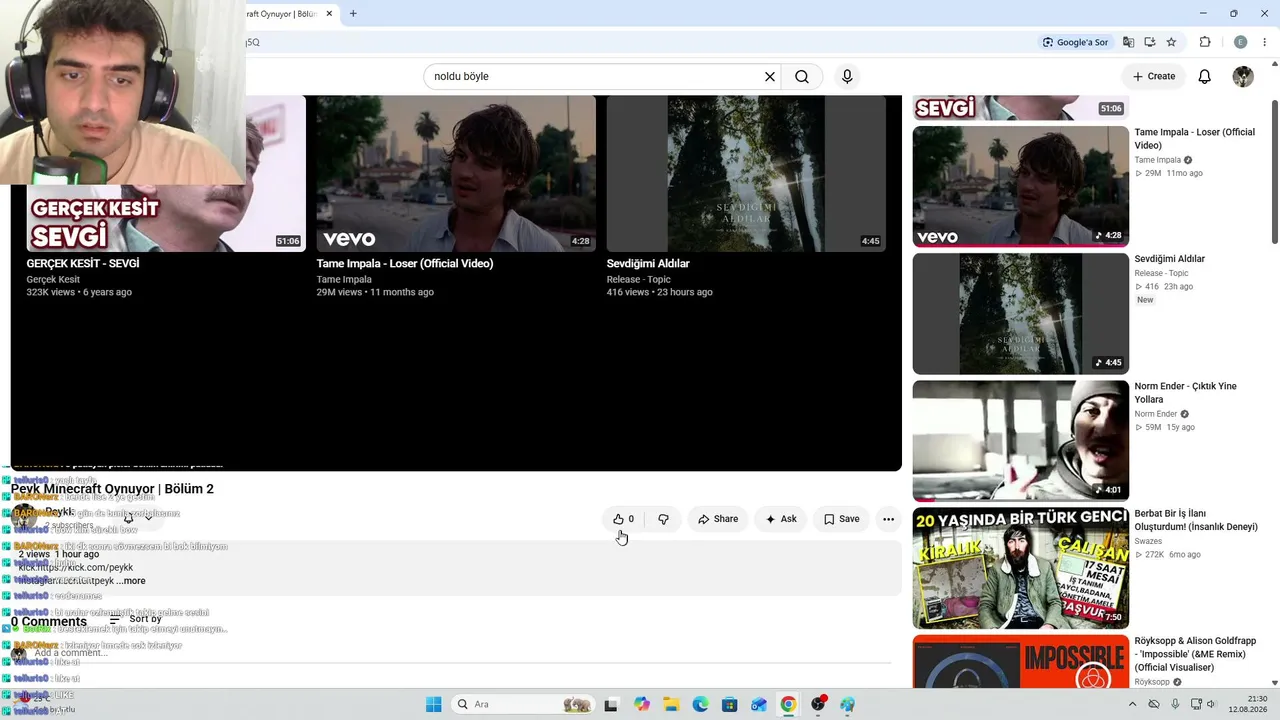Open sidebar thumbnail 'Norm Ender - Çıktık Yine Yollara'
The width and height of the screenshot is (1280, 720).
(x=1021, y=441)
